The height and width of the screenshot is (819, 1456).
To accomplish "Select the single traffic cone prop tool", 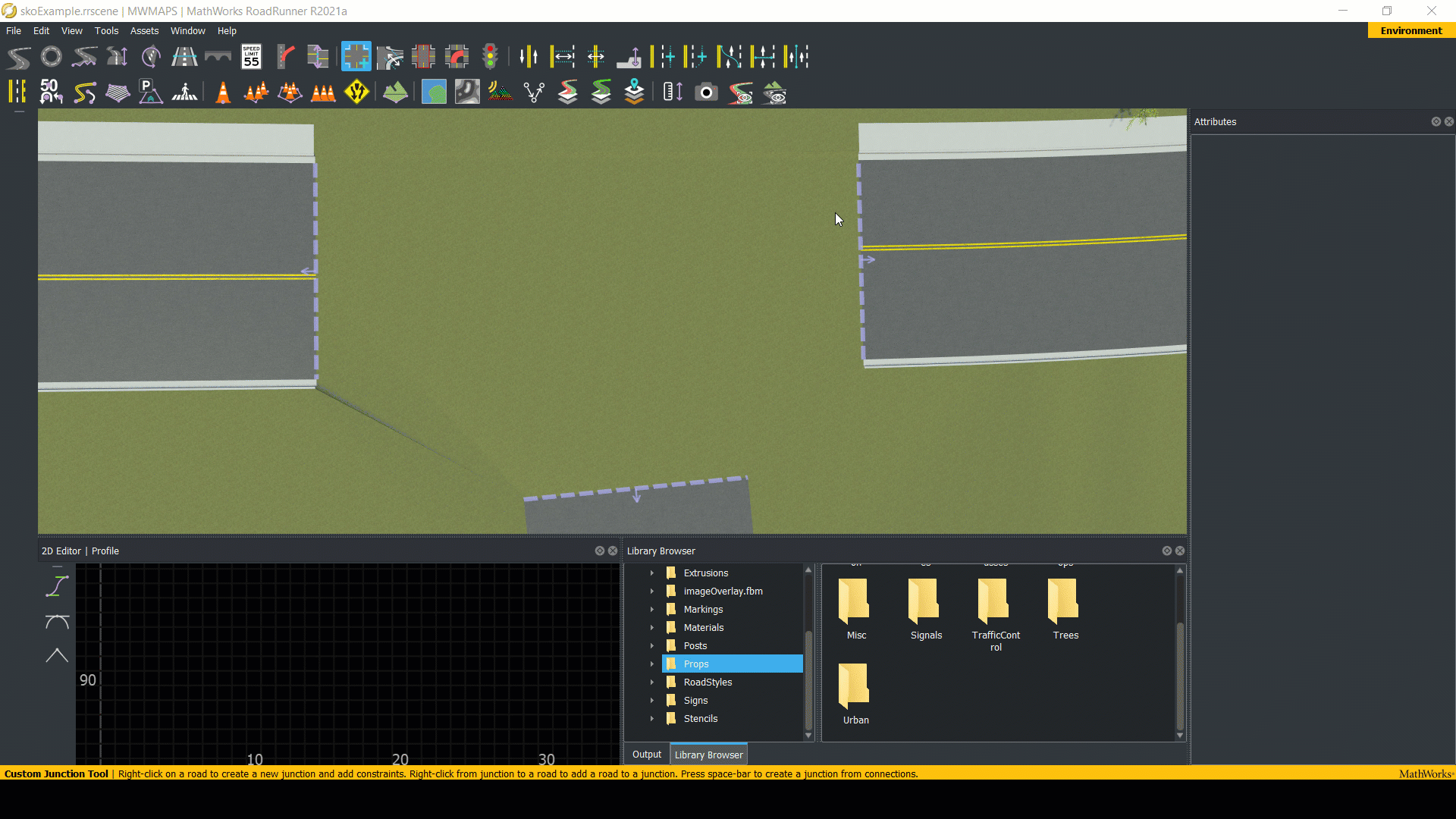I will click(223, 93).
